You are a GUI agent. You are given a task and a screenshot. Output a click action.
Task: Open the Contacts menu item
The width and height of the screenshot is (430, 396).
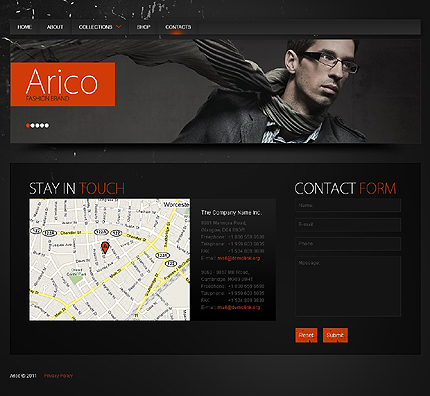click(178, 27)
